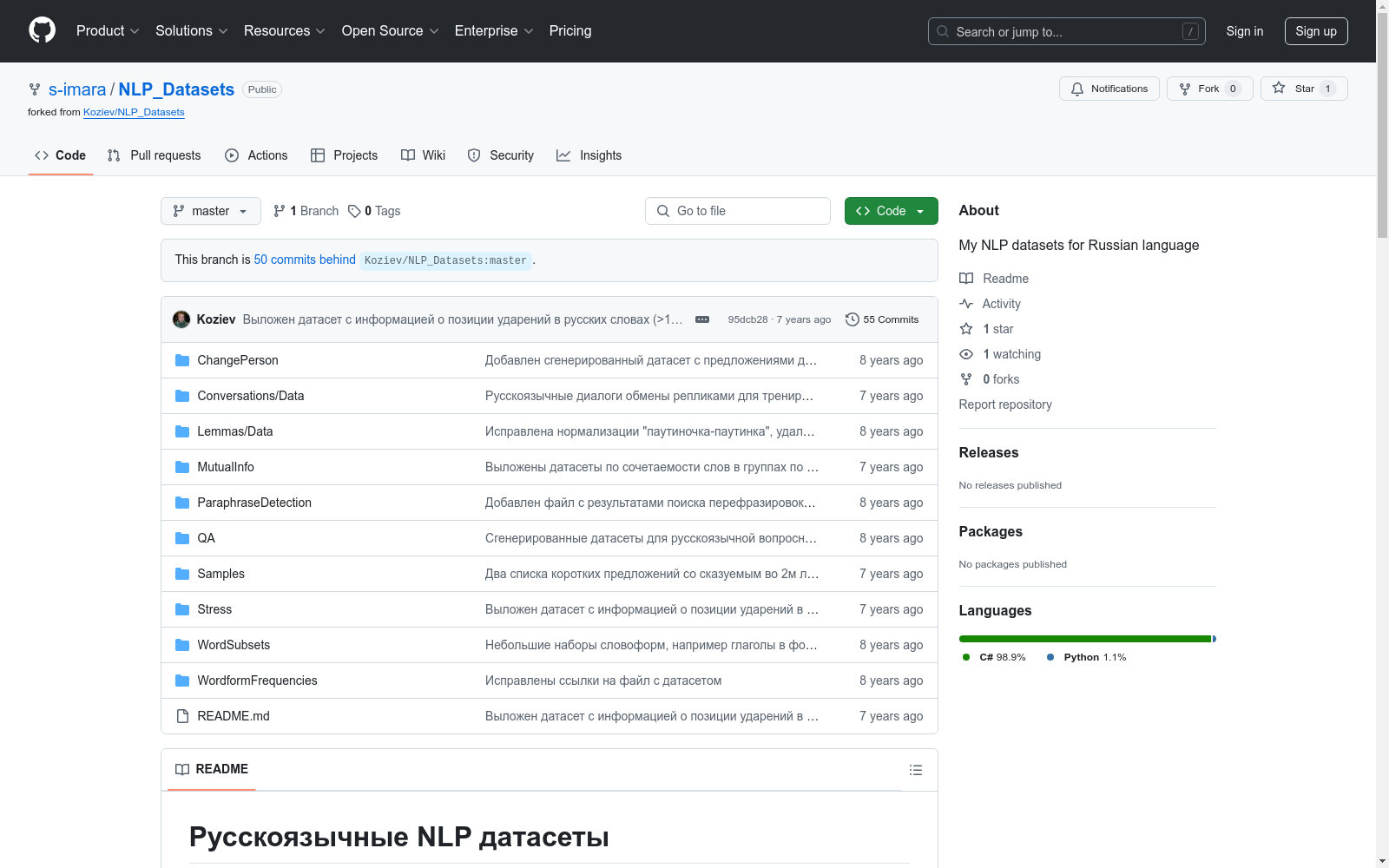Click the GitHub logo icon
This screenshot has height=868, width=1389.
pos(42,30)
